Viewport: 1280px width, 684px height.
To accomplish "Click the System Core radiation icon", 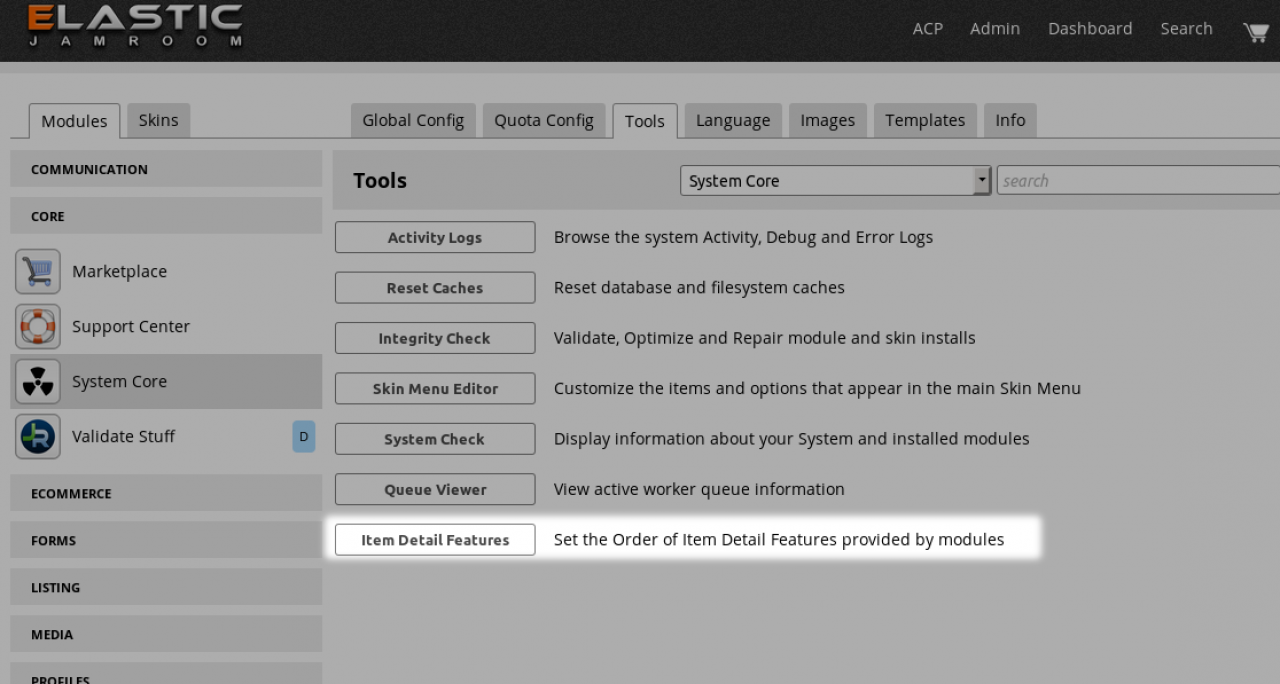I will click(38, 382).
